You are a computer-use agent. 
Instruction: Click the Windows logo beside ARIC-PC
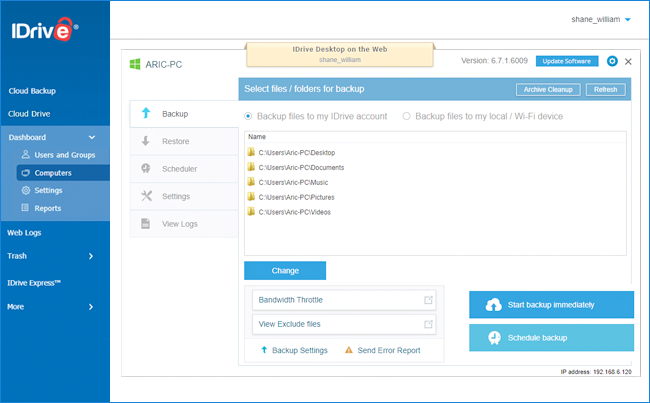tap(135, 64)
